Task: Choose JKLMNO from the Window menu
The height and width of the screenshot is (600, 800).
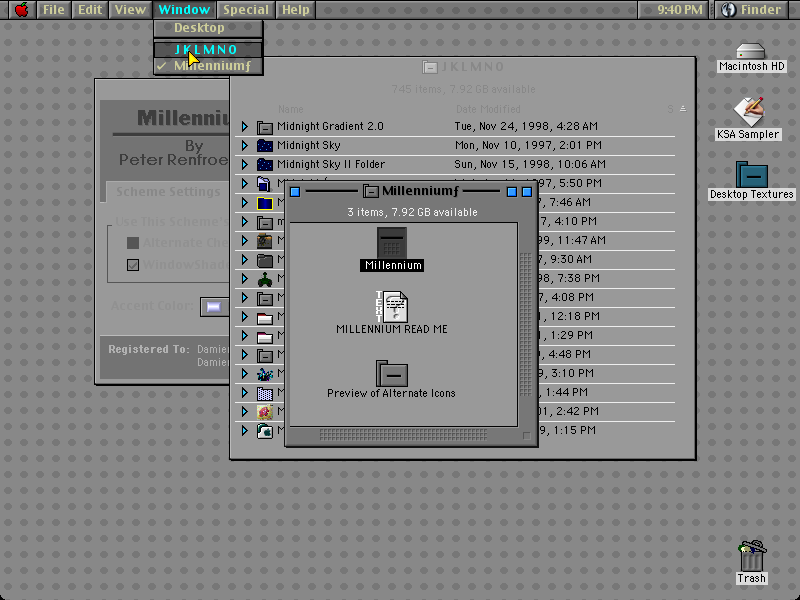Action: 208,49
